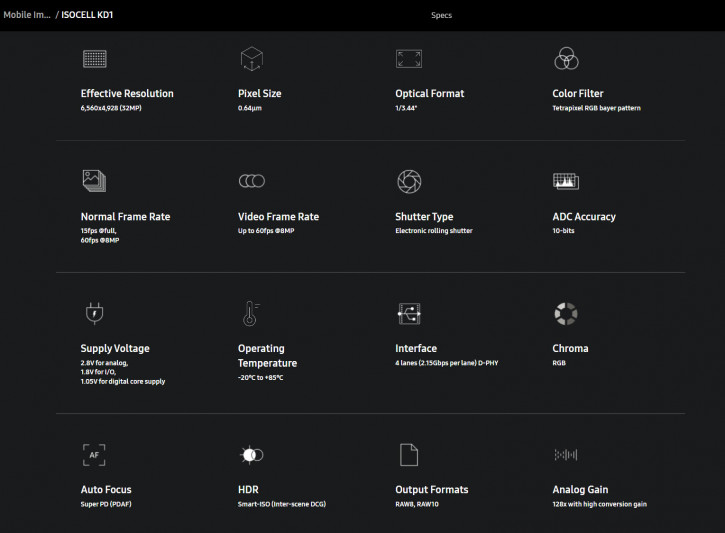Click the Shutter Type aperture icon
Viewport: 725px width, 533px height.
pos(409,181)
